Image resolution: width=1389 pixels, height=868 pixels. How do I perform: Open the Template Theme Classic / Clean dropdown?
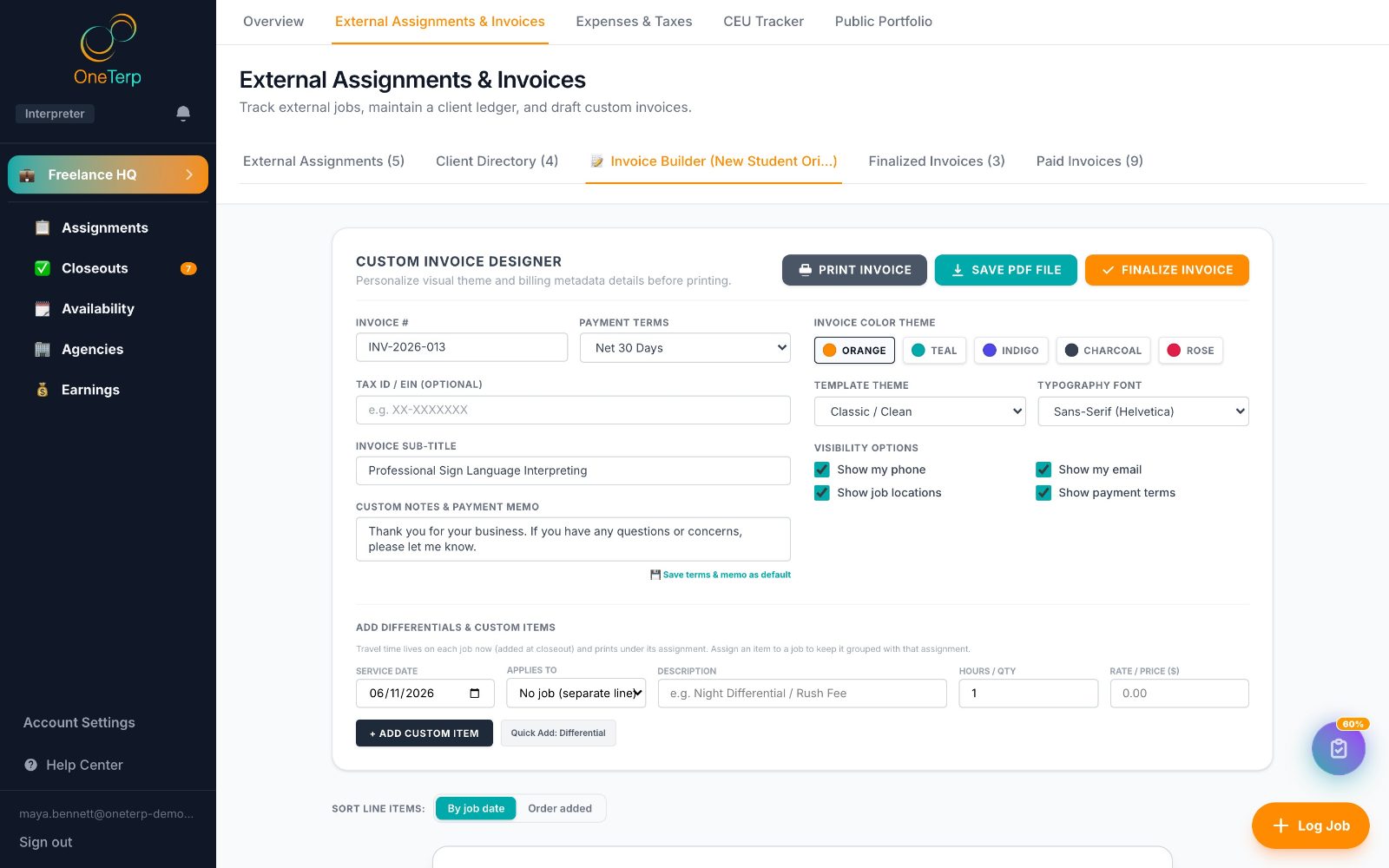coord(920,411)
